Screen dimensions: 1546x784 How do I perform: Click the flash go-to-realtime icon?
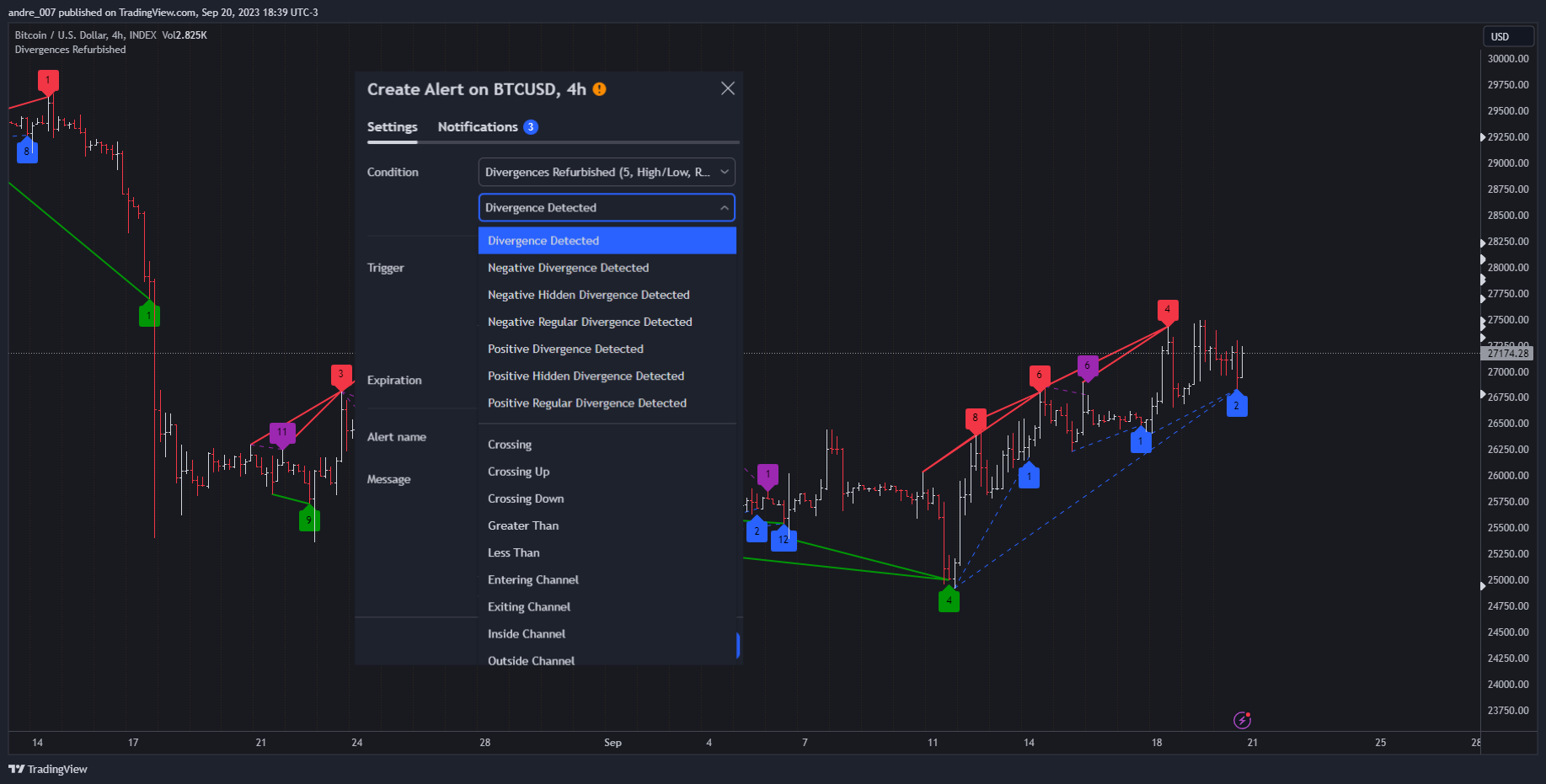point(1242,720)
